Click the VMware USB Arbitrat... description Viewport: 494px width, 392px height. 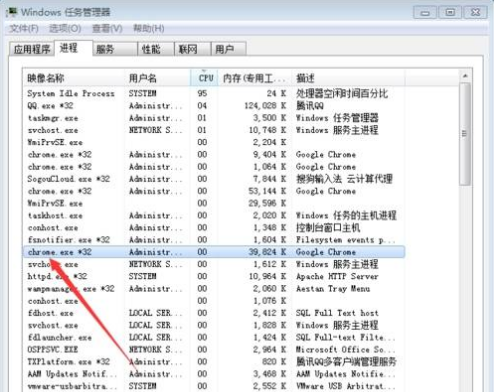tap(346, 386)
